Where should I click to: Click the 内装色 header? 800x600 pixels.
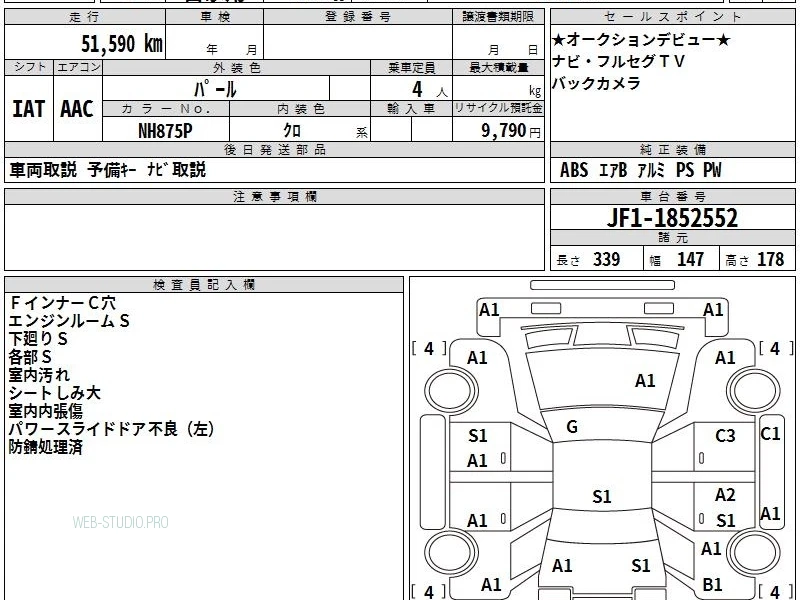(x=301, y=109)
